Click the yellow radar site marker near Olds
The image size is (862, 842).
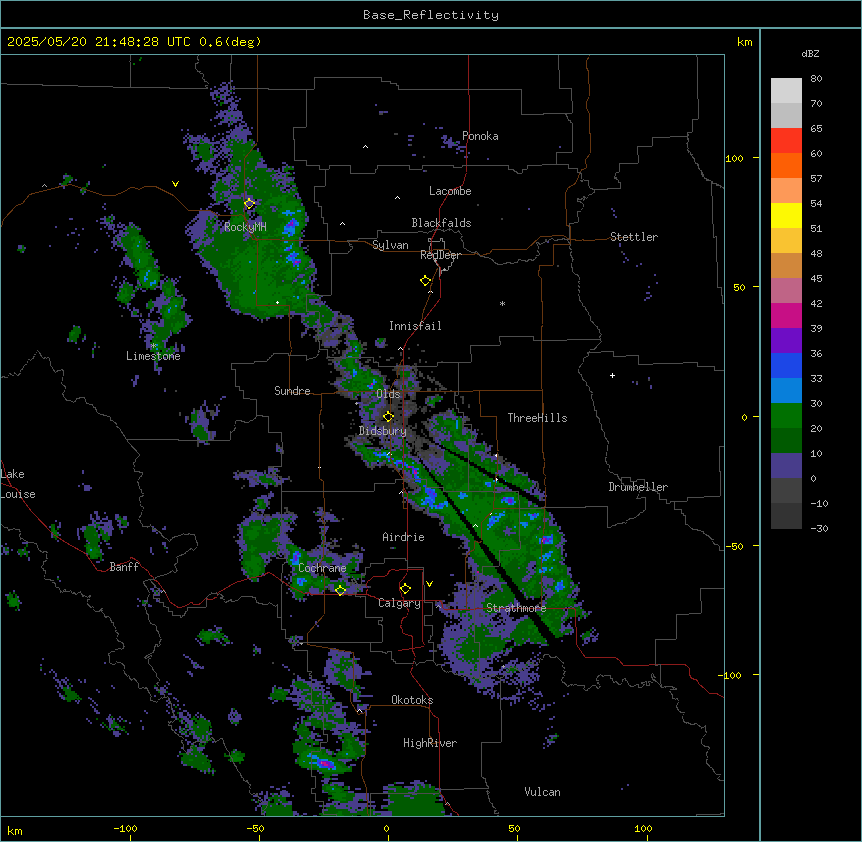pyautogui.click(x=389, y=417)
